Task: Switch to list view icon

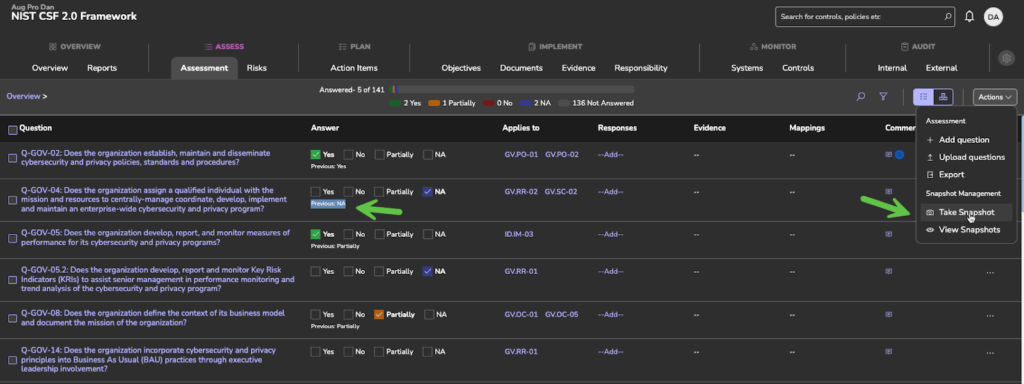Action: pyautogui.click(x=923, y=97)
